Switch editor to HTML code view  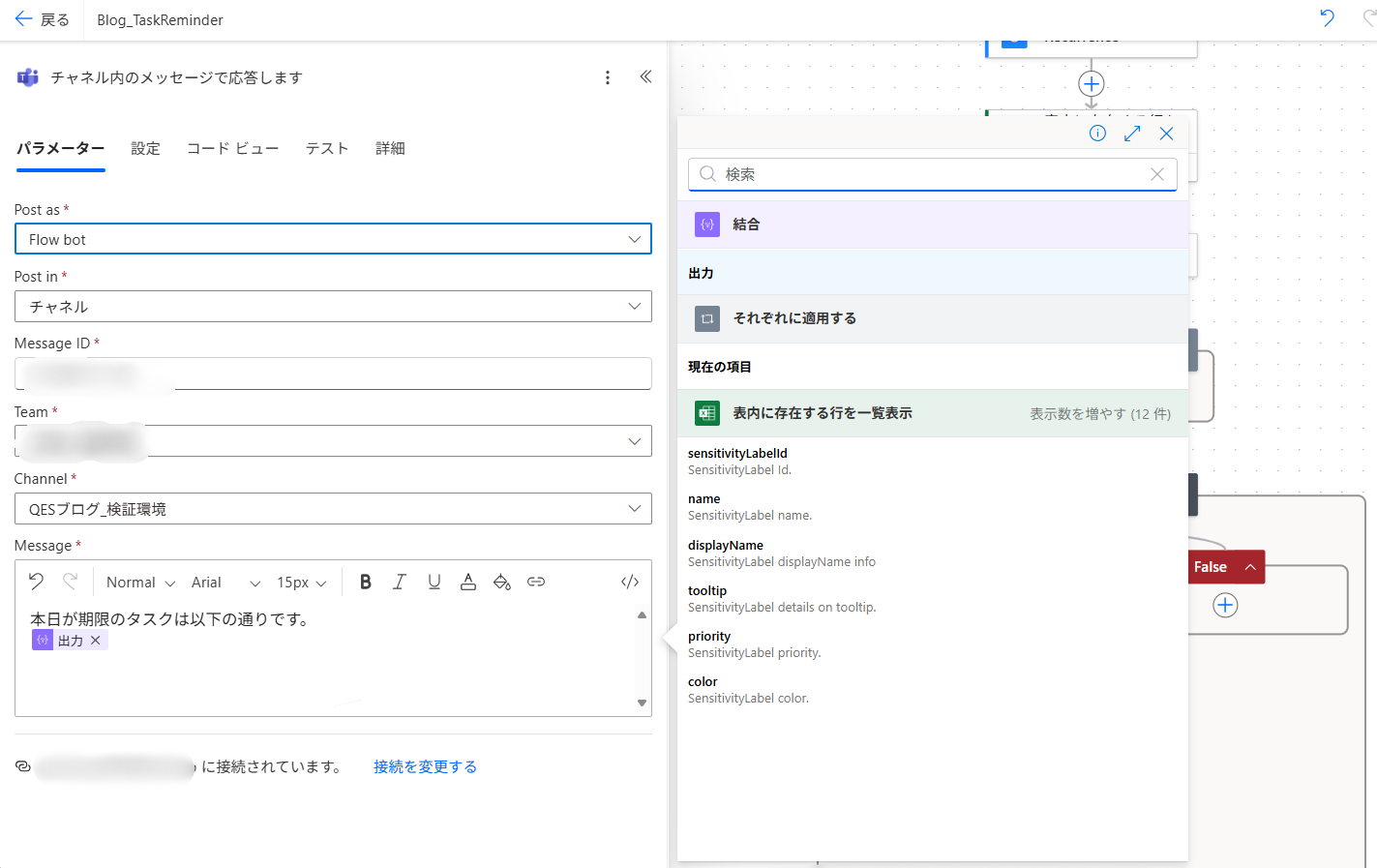(630, 582)
